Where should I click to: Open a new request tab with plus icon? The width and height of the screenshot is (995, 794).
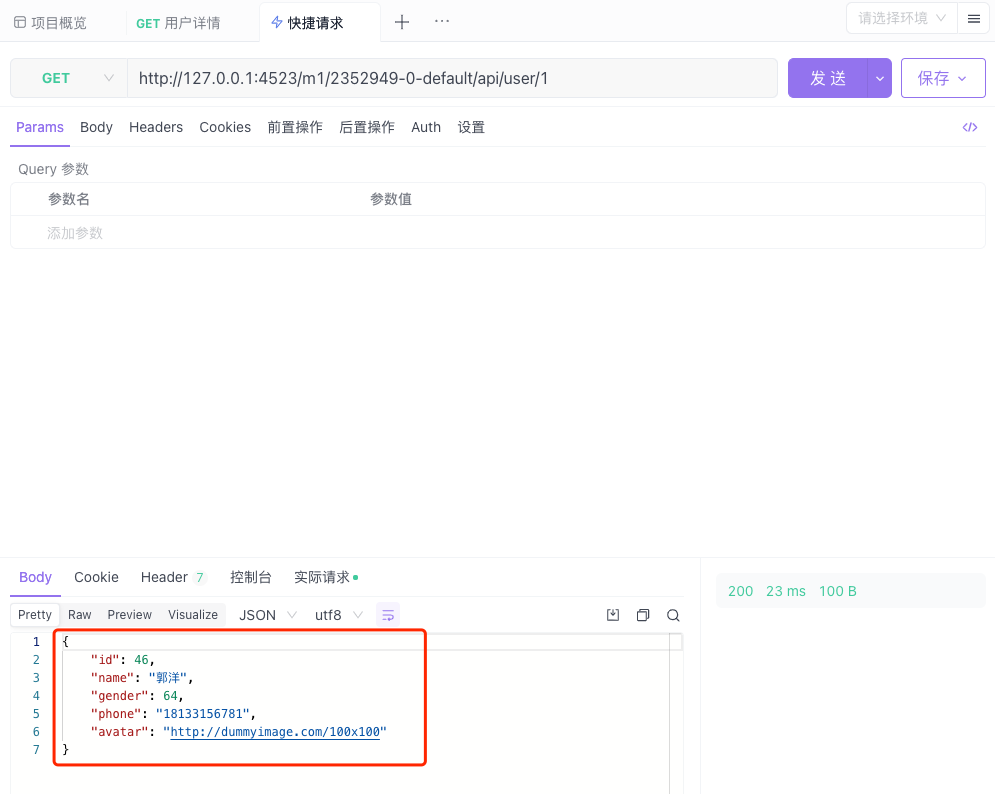(401, 20)
